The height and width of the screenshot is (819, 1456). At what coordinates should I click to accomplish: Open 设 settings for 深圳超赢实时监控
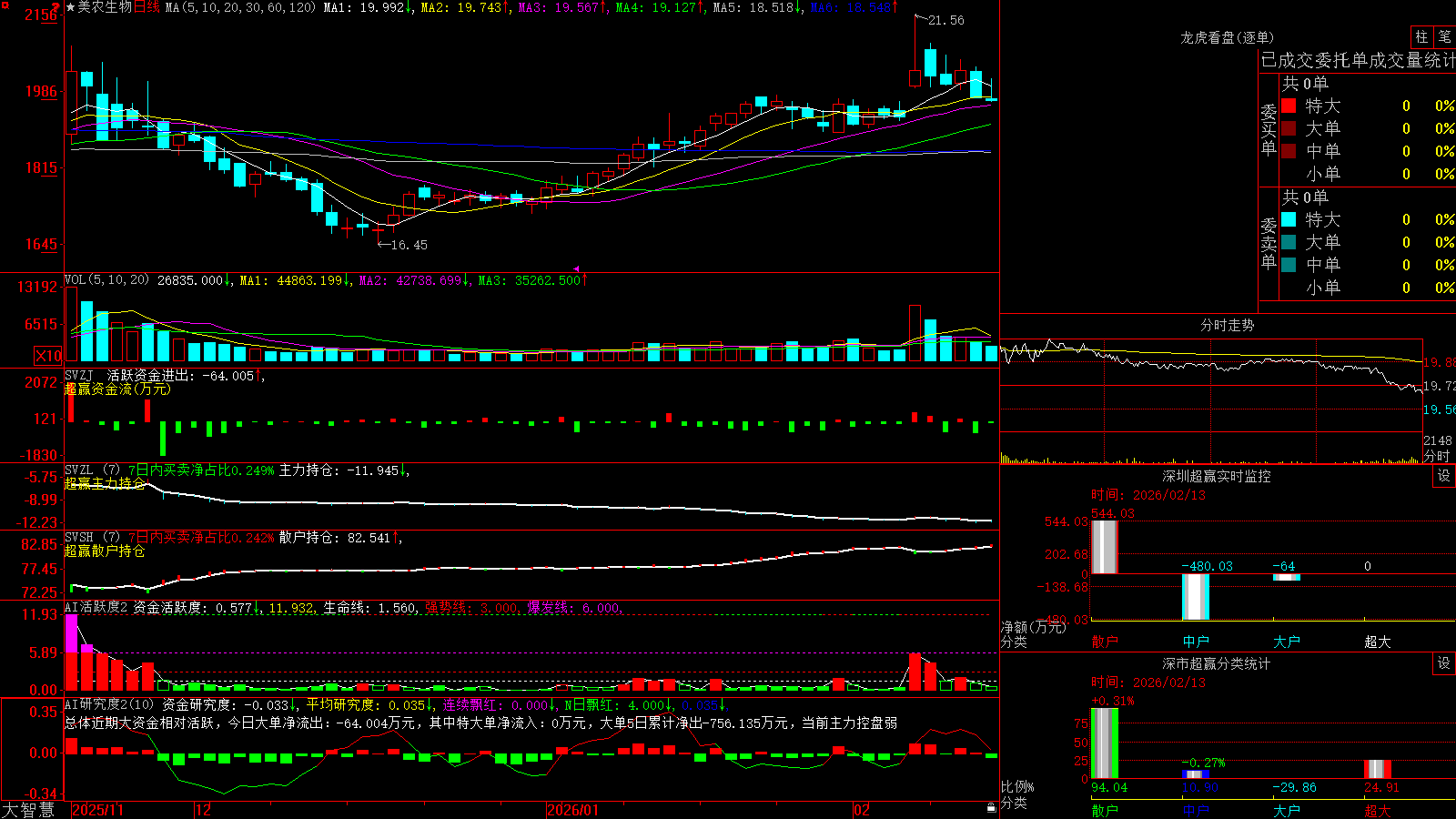coord(1444,476)
